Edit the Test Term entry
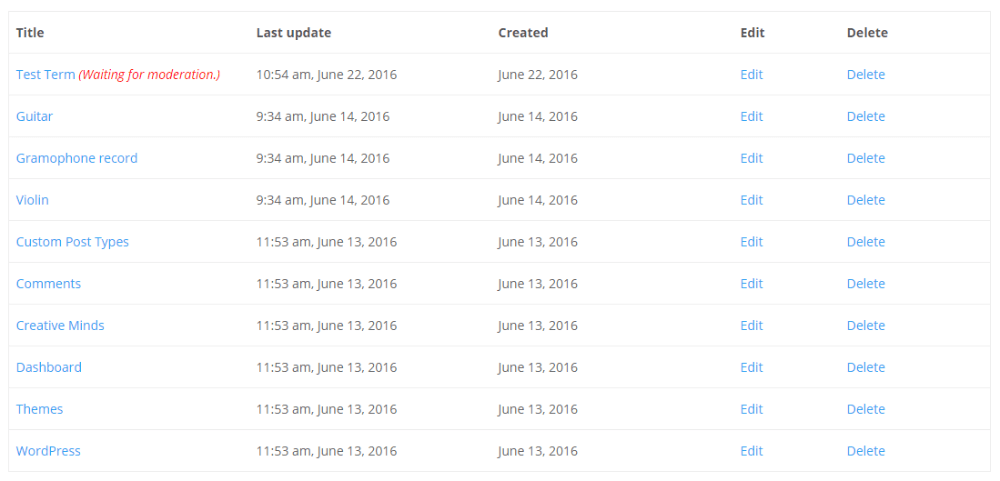The width and height of the screenshot is (1000, 481). (751, 75)
